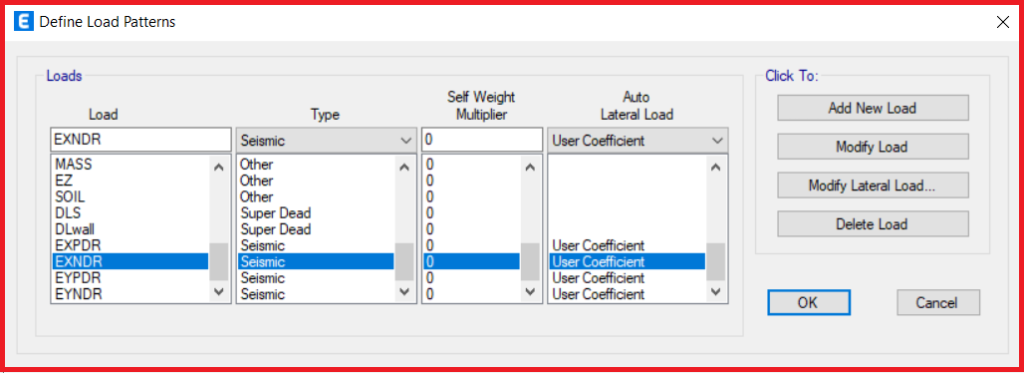Click the scrollbar thumb in the Load list
The image size is (1024, 373).
219,262
